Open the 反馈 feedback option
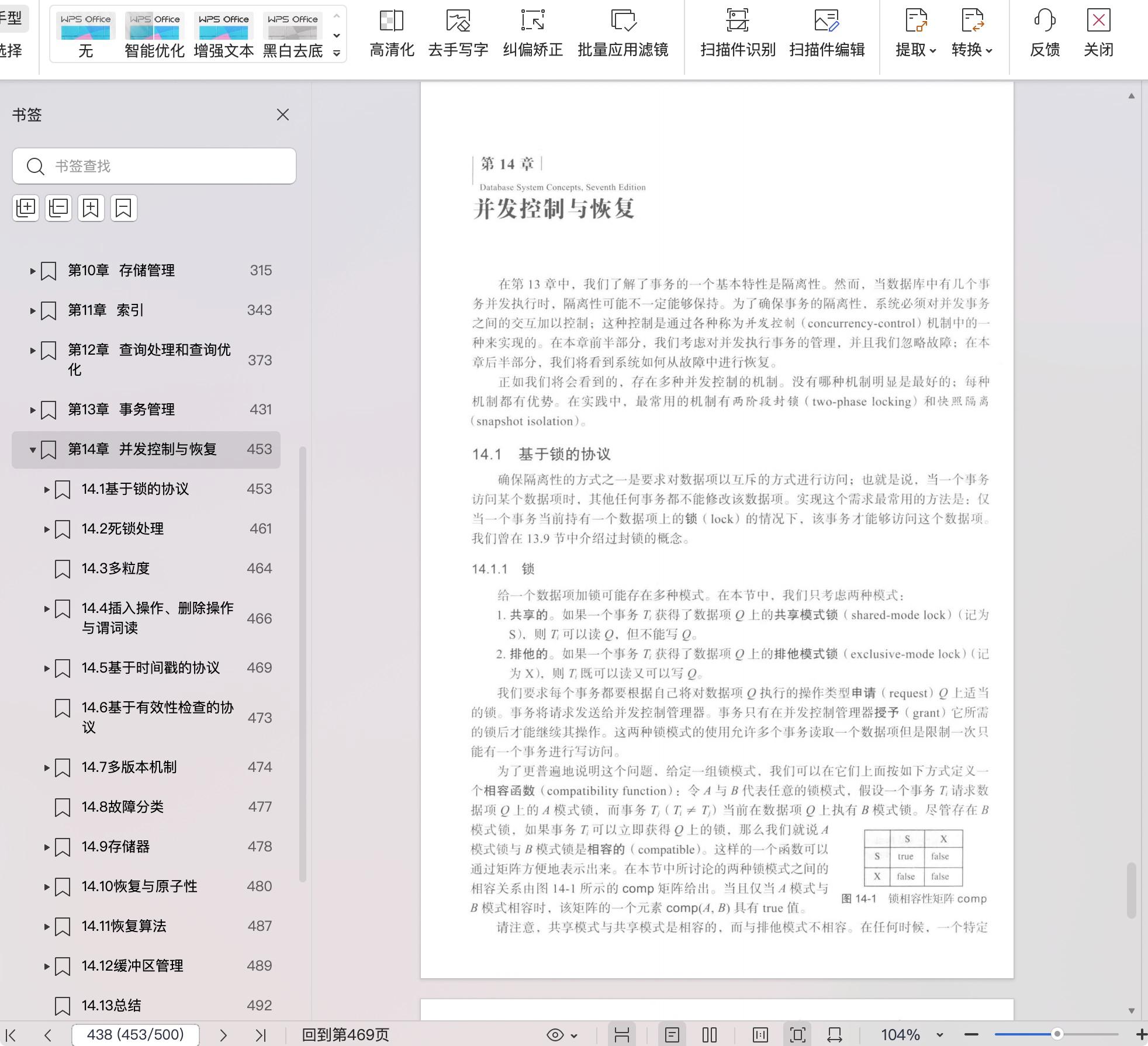The width and height of the screenshot is (1148, 1046). (1045, 34)
